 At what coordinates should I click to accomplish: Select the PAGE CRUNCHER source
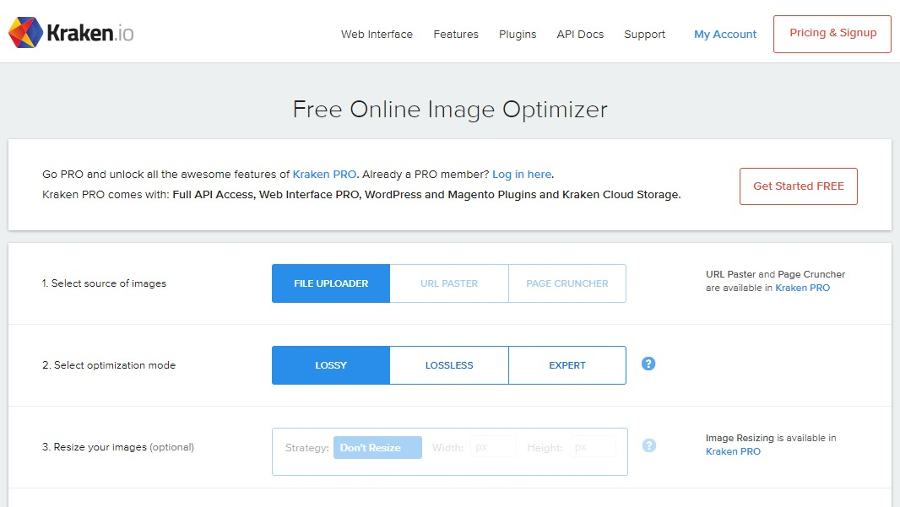pos(567,284)
